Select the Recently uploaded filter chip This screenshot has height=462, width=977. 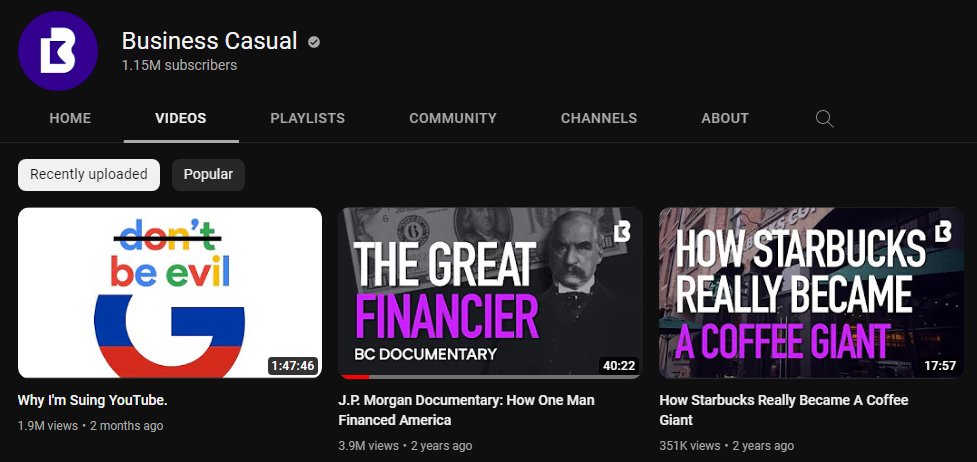pyautogui.click(x=89, y=175)
